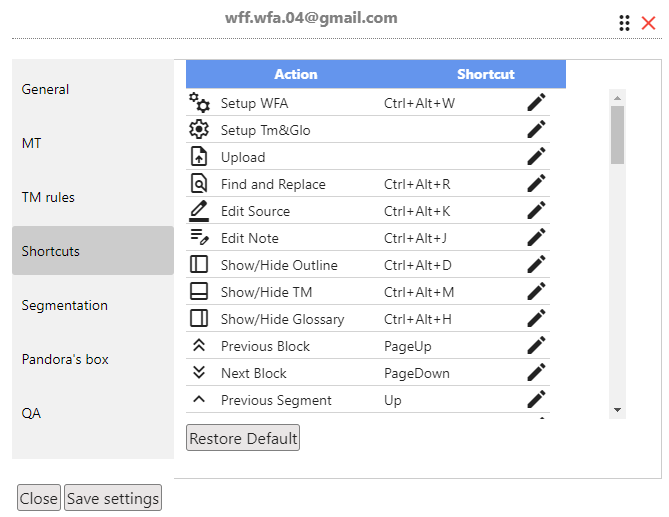Image resolution: width=669 pixels, height=517 pixels.
Task: Click the wff.wfa.04@gmail.com account title
Action: (311, 18)
